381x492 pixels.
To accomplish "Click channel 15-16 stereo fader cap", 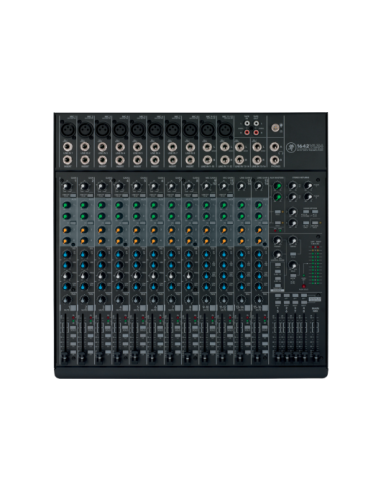I will point(256,358).
